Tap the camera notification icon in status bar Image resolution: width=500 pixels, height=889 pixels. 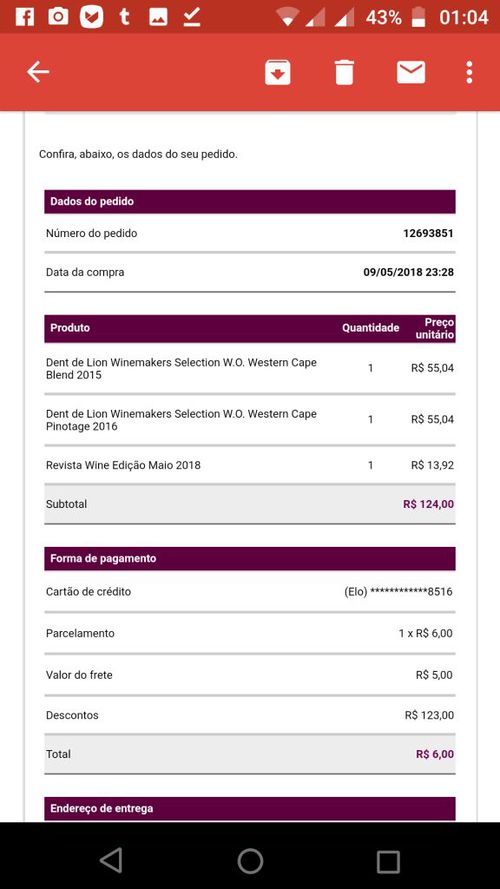(58, 17)
